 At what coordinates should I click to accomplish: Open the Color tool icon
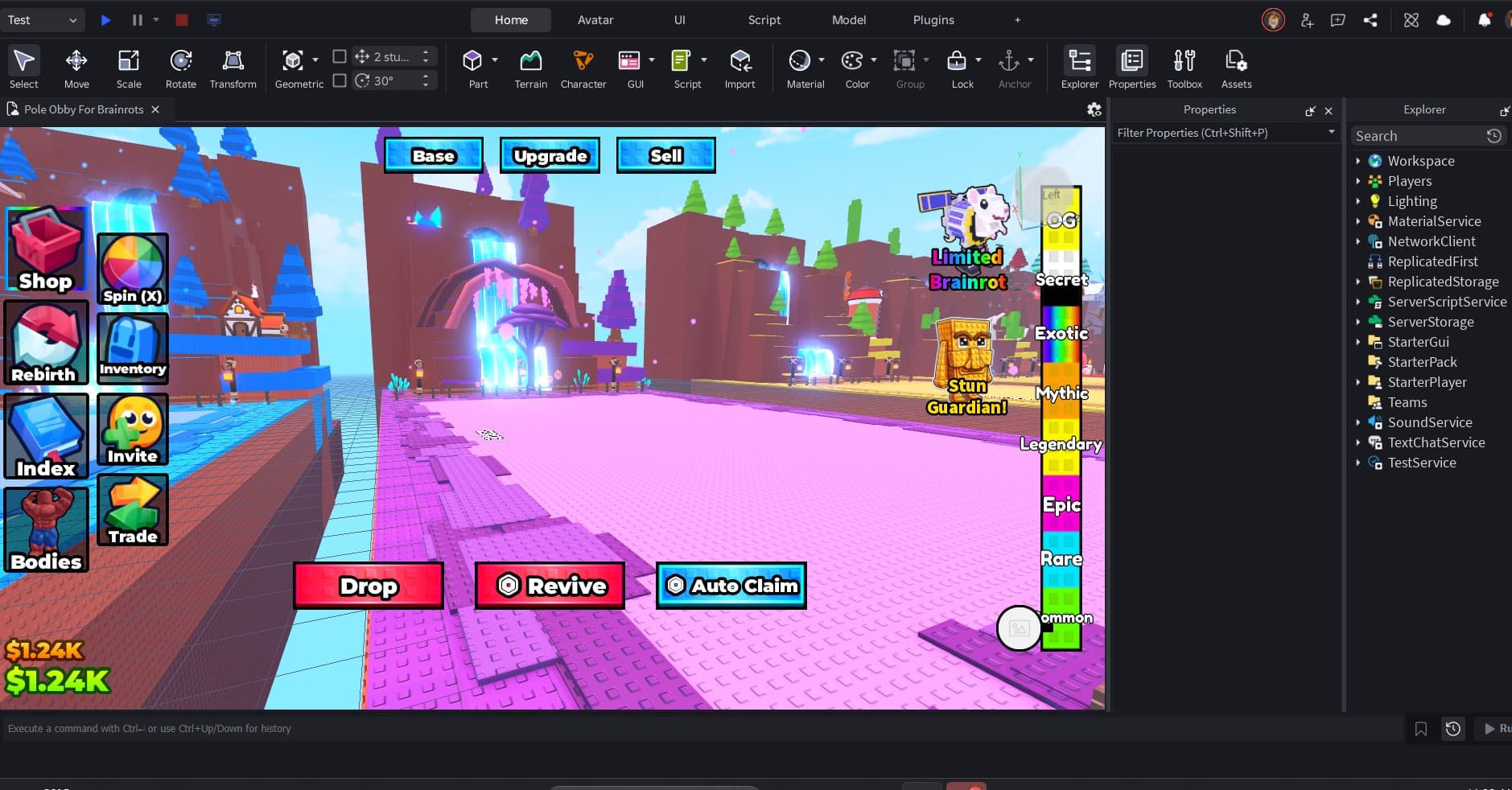coord(851,60)
